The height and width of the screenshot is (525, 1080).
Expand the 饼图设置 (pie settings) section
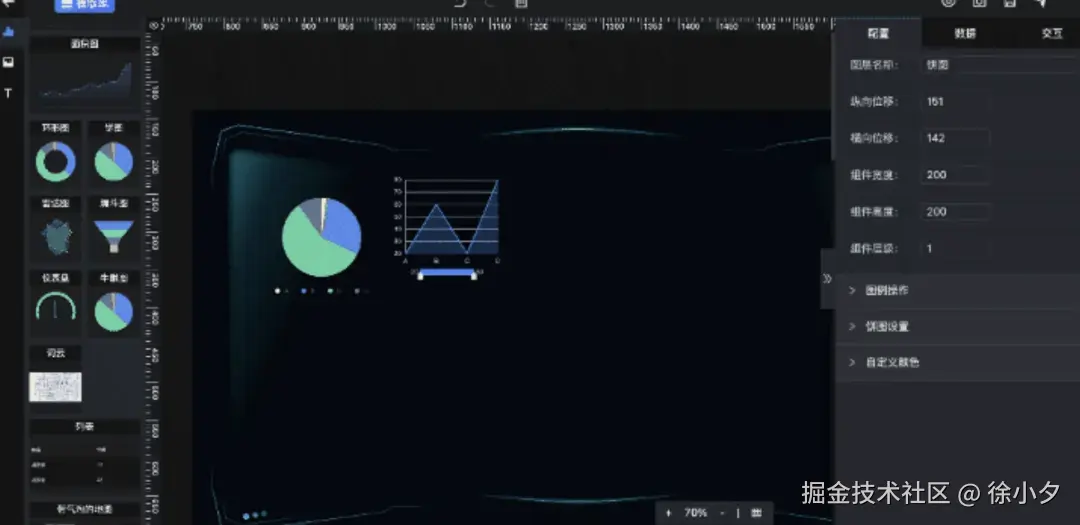tap(957, 327)
